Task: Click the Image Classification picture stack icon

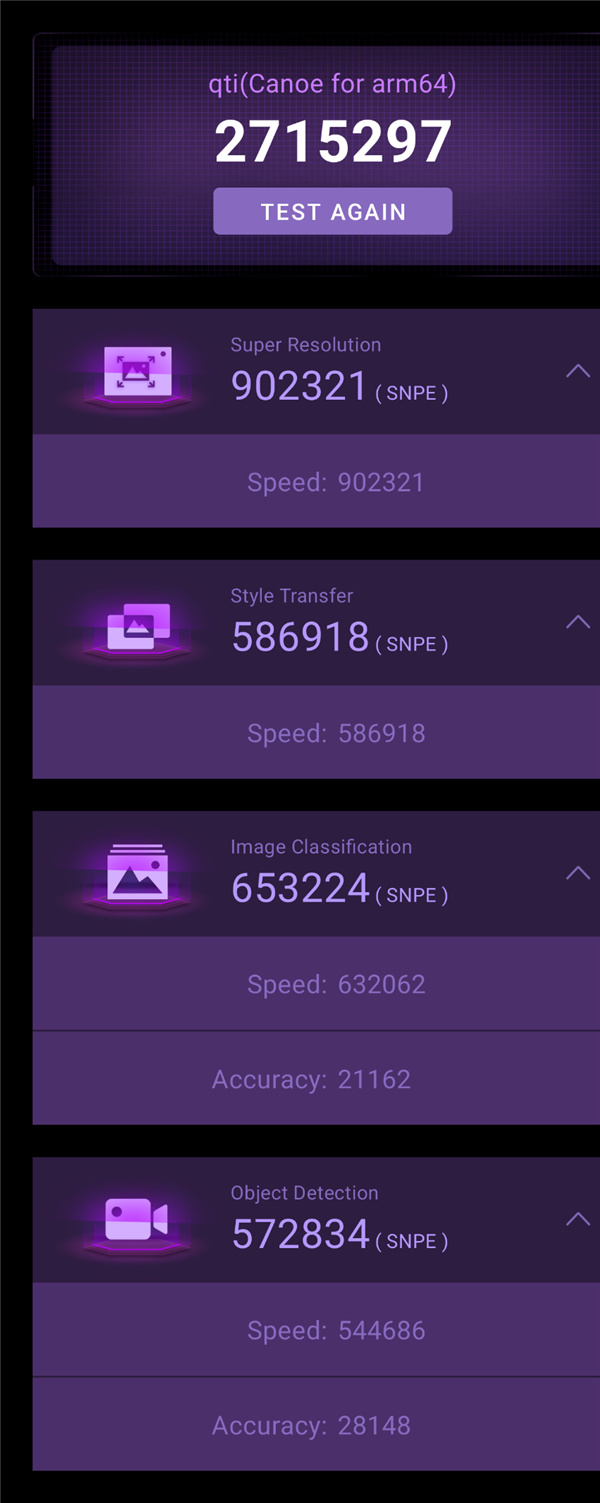Action: click(x=138, y=874)
